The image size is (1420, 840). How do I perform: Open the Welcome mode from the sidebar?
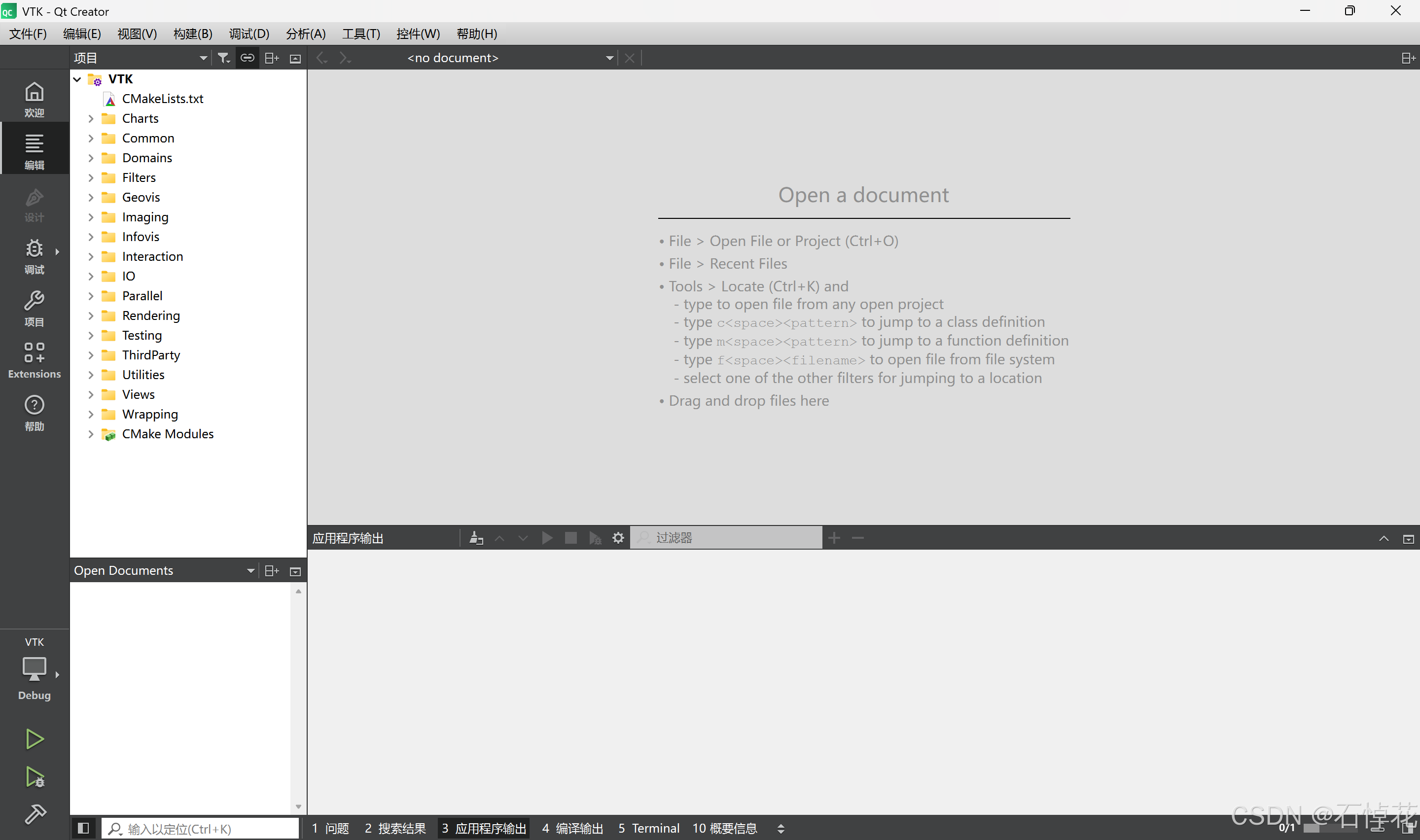point(34,96)
